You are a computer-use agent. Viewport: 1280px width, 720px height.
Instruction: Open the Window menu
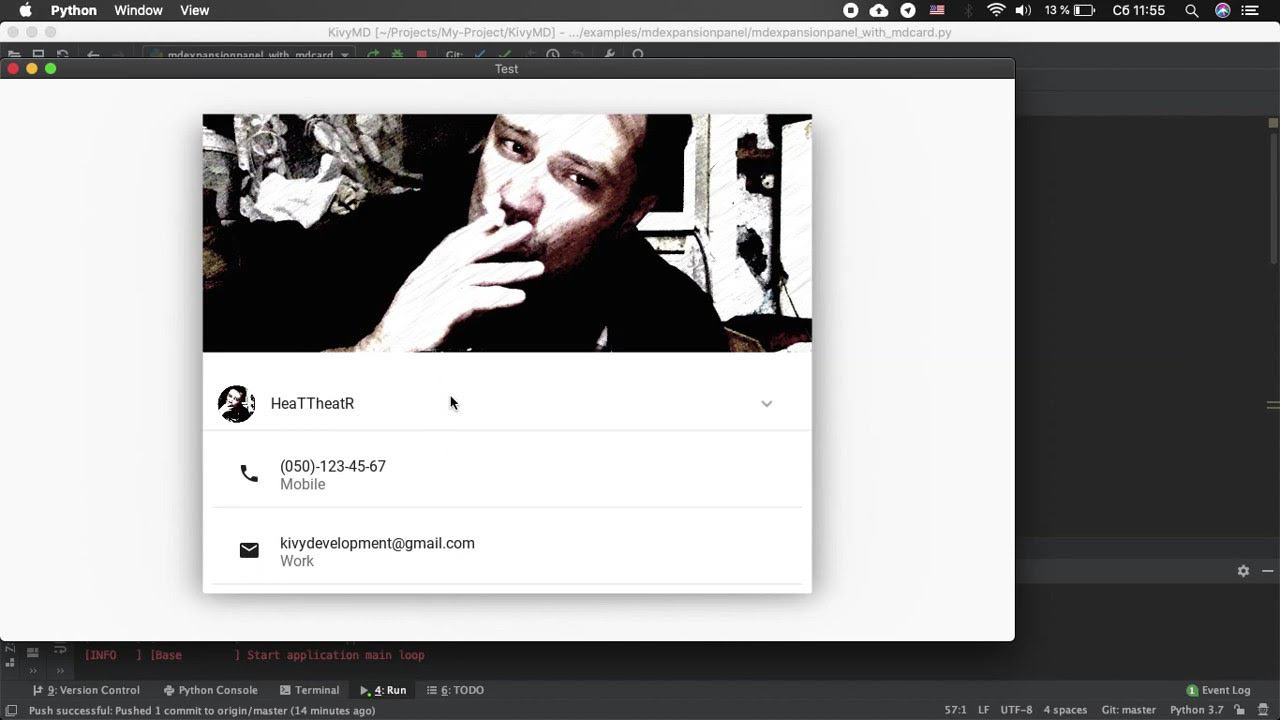tap(139, 10)
